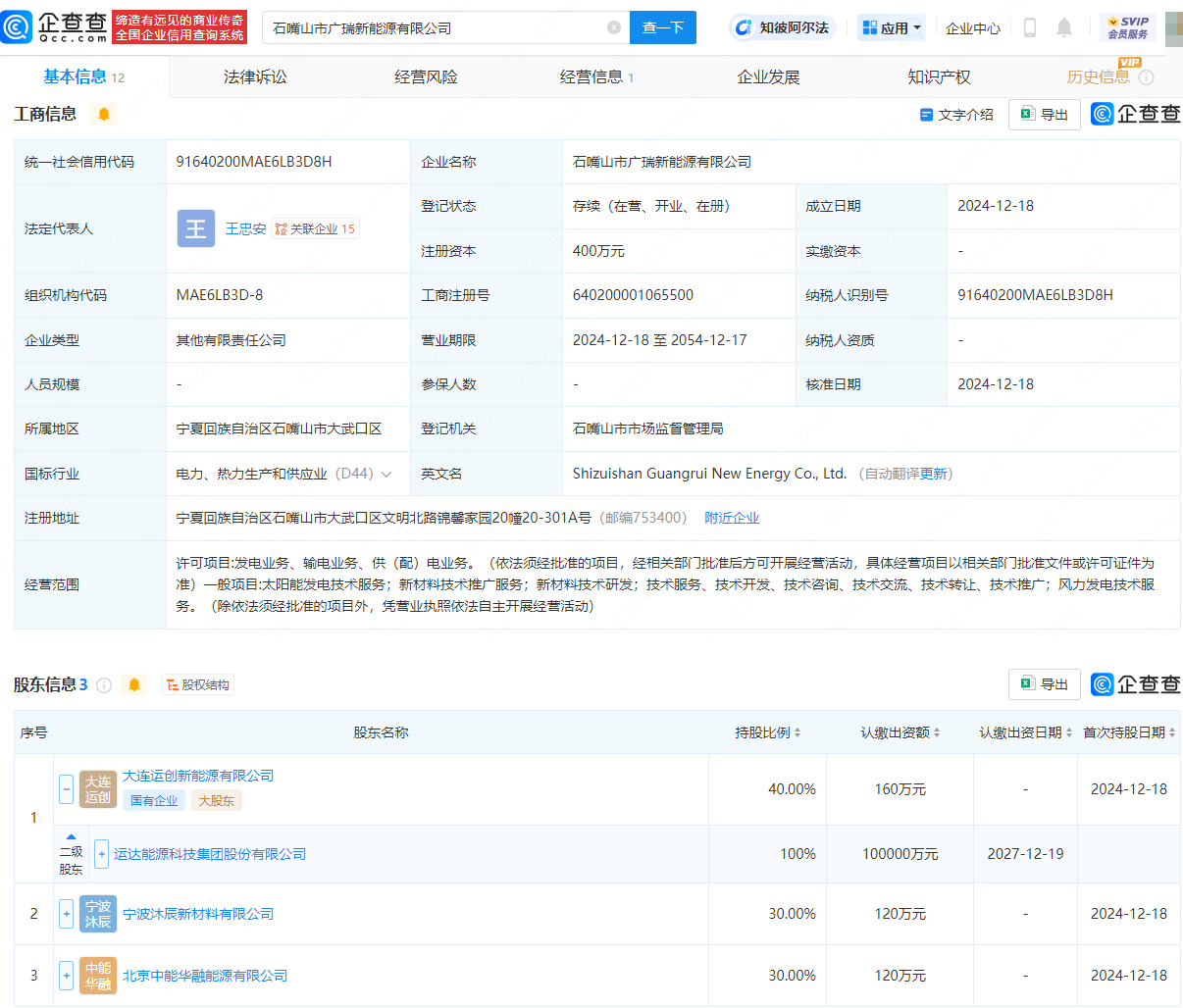Viewport: 1183px width, 1008px height.
Task: Select credit code 91640200MAE6LB3D8H
Action: coord(254,162)
